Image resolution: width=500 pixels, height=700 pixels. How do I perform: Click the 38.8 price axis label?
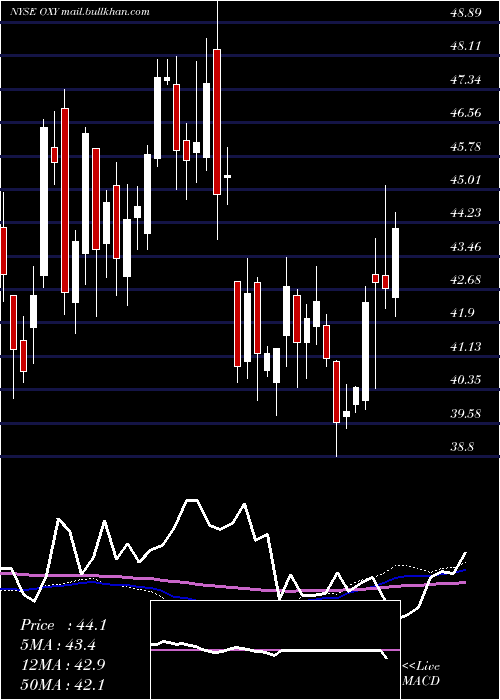pyautogui.click(x=462, y=446)
